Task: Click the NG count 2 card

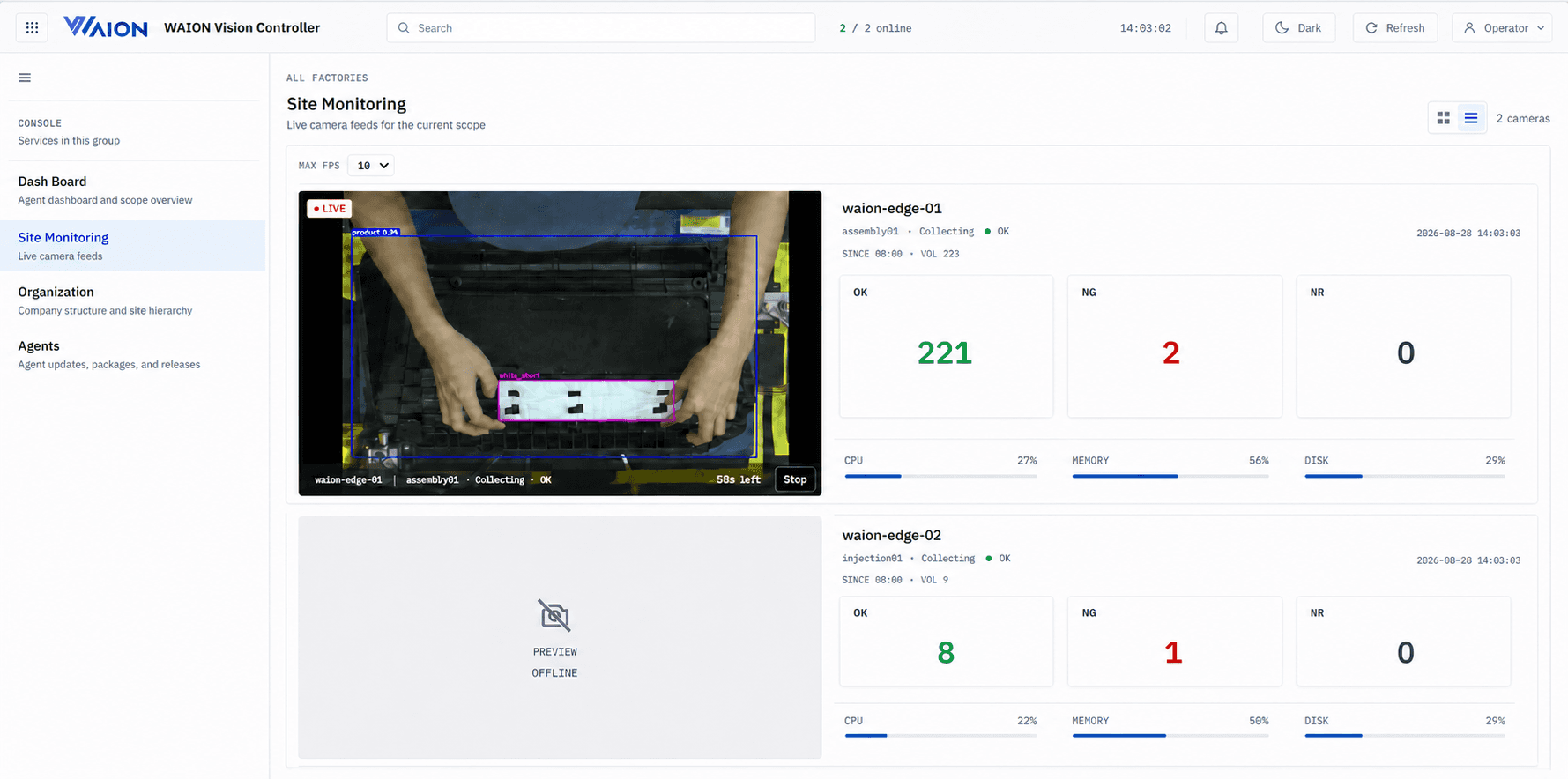Action: pos(1175,346)
